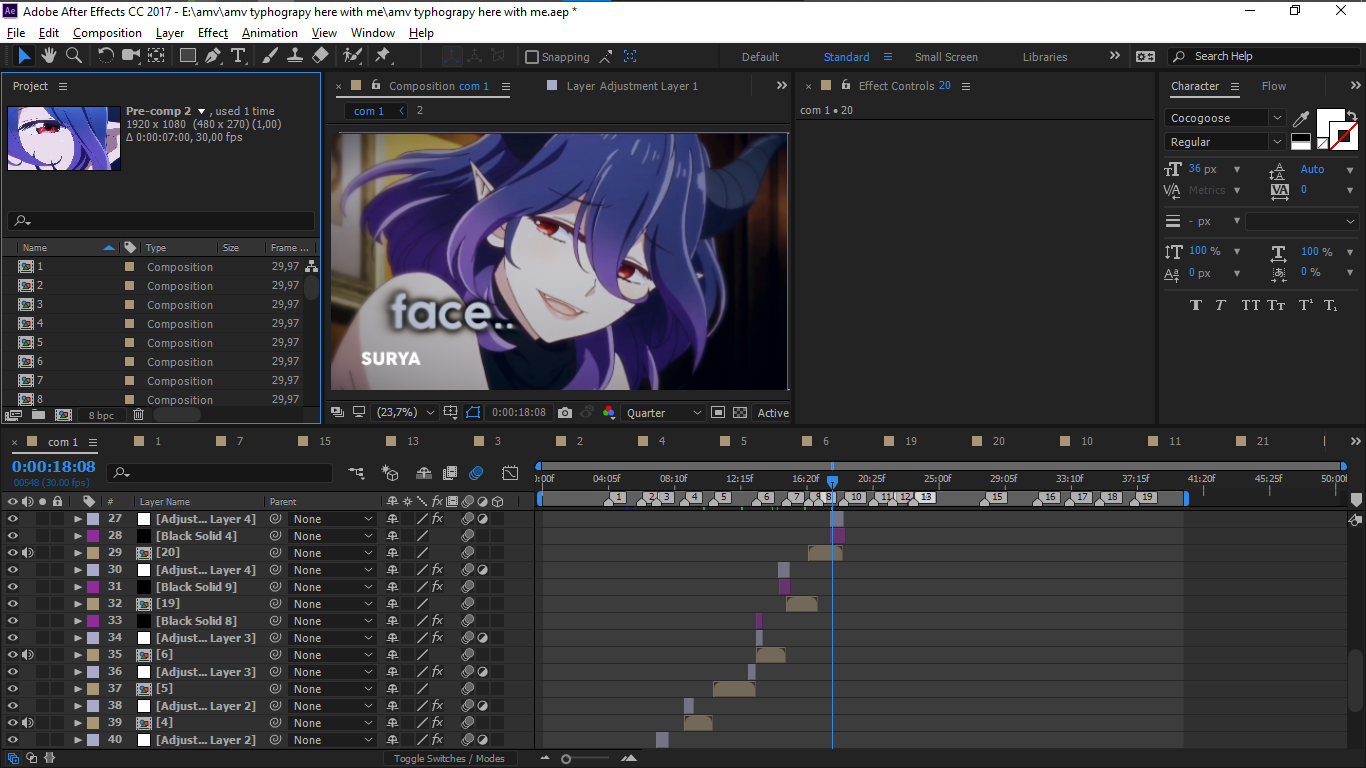Click the eyedropper in Character panel
This screenshot has width=1366, height=768.
tap(1301, 120)
